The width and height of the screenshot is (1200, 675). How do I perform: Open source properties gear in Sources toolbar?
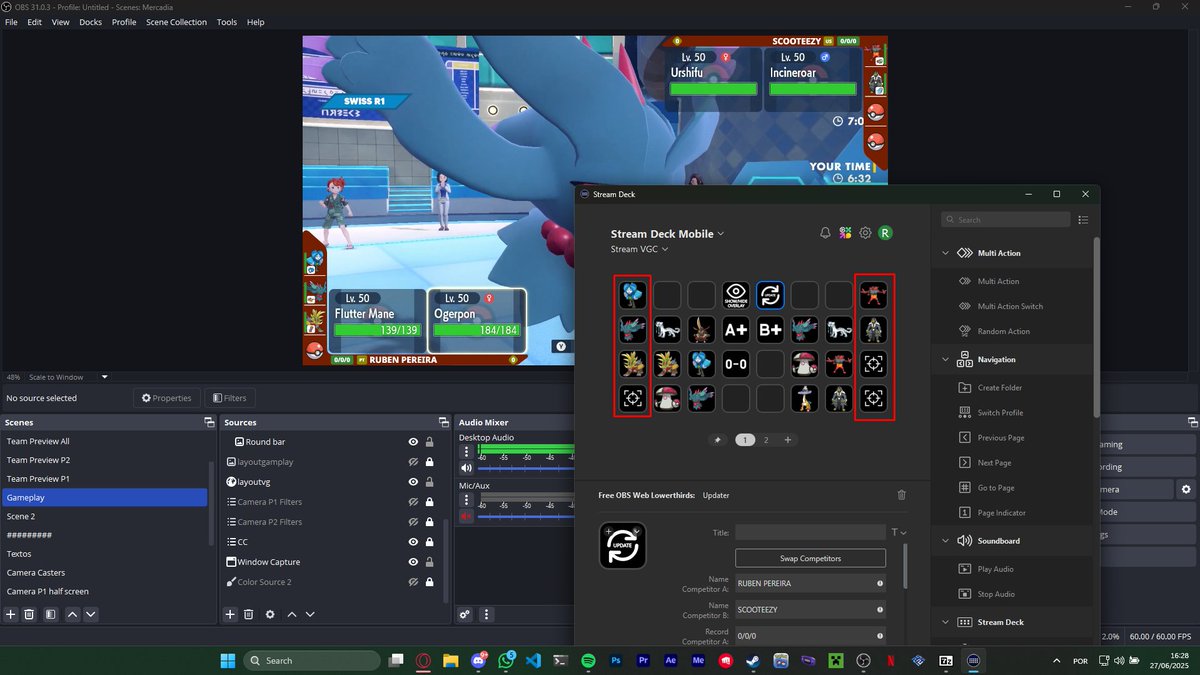click(x=270, y=614)
